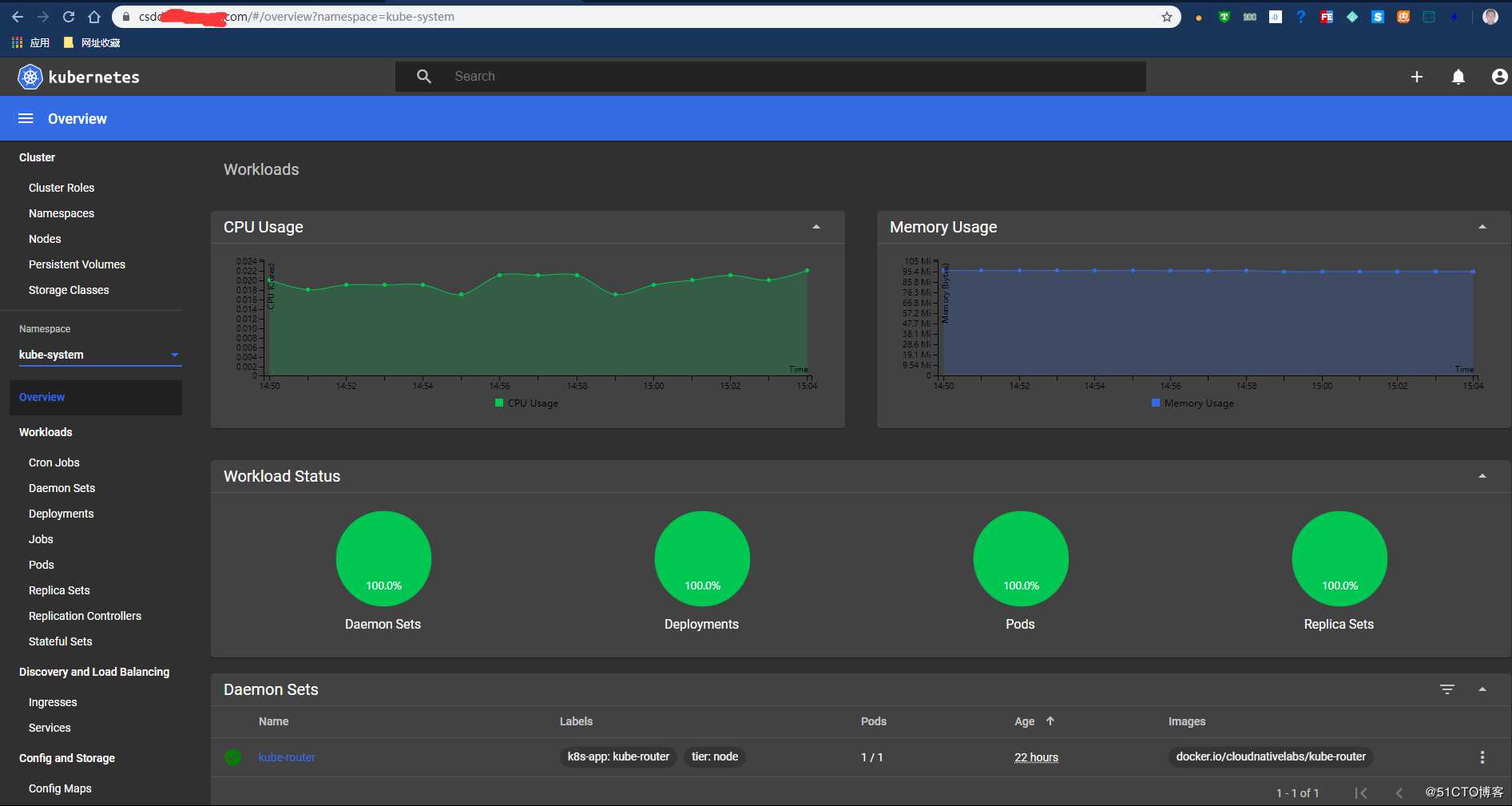
Task: Sort by Age column arrow
Action: 1050,721
